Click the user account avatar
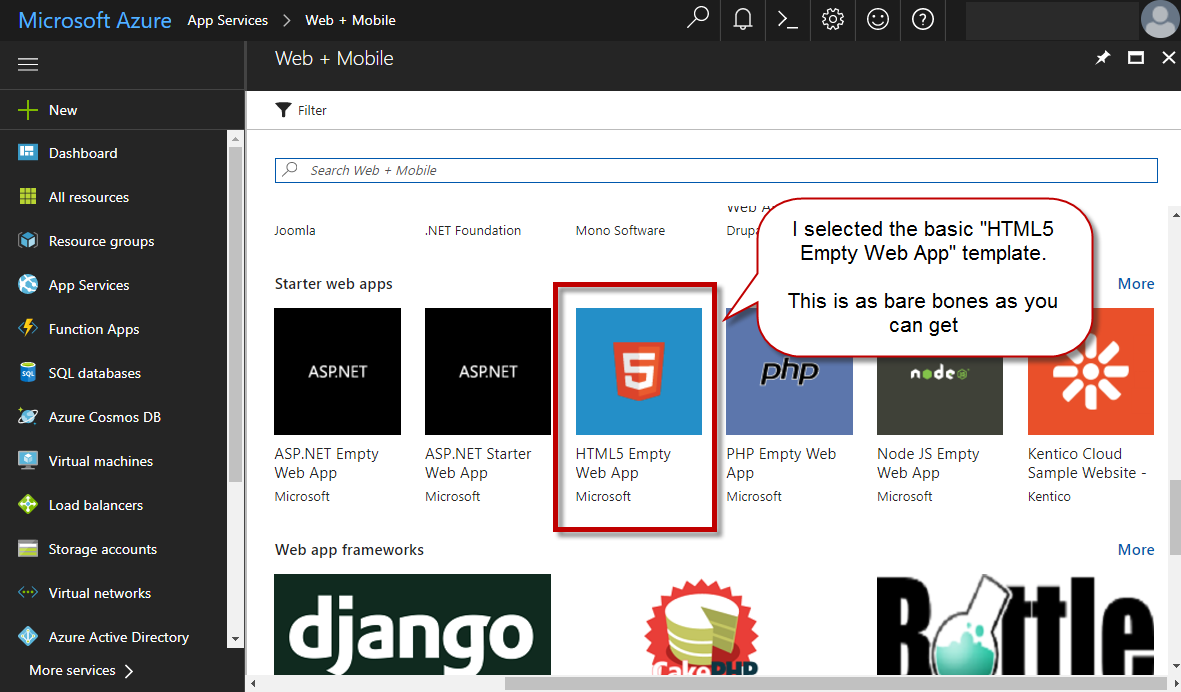1181x692 pixels. tap(1160, 19)
